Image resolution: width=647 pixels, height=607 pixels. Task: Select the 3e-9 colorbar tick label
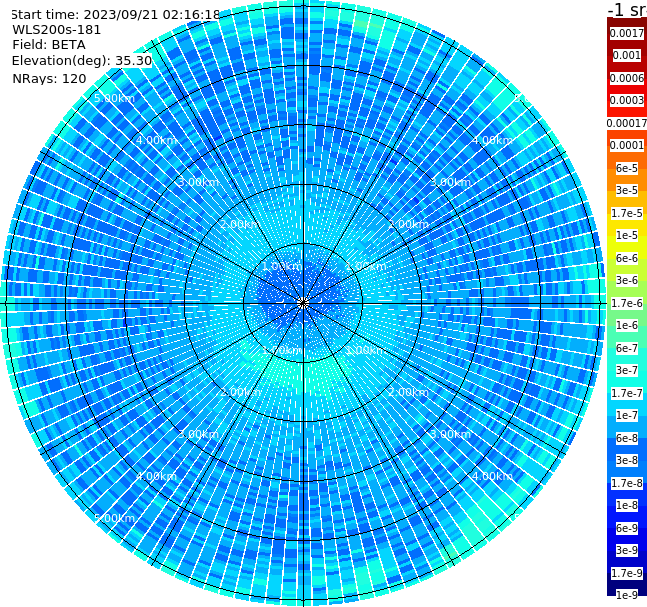tap(627, 550)
